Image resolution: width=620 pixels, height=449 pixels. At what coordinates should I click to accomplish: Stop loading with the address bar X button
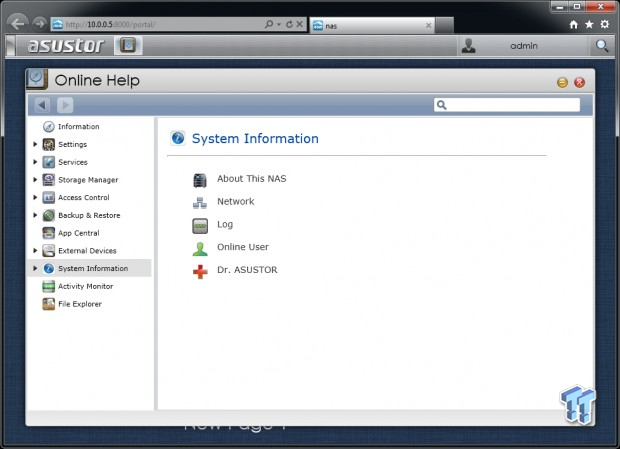point(300,25)
